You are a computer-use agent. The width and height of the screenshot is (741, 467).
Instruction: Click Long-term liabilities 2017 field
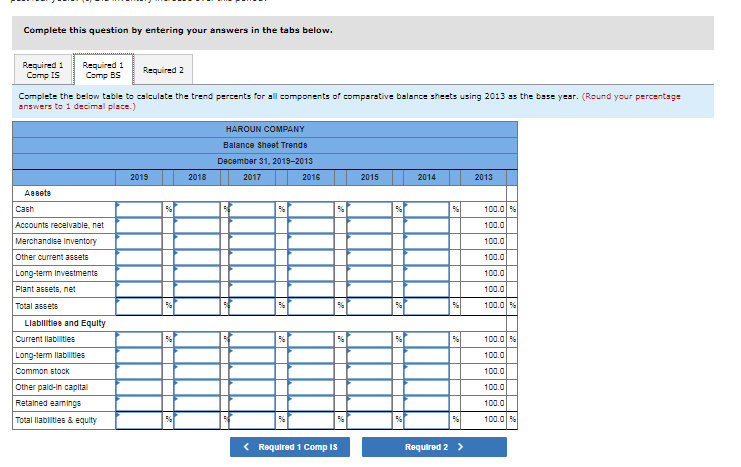click(252, 355)
